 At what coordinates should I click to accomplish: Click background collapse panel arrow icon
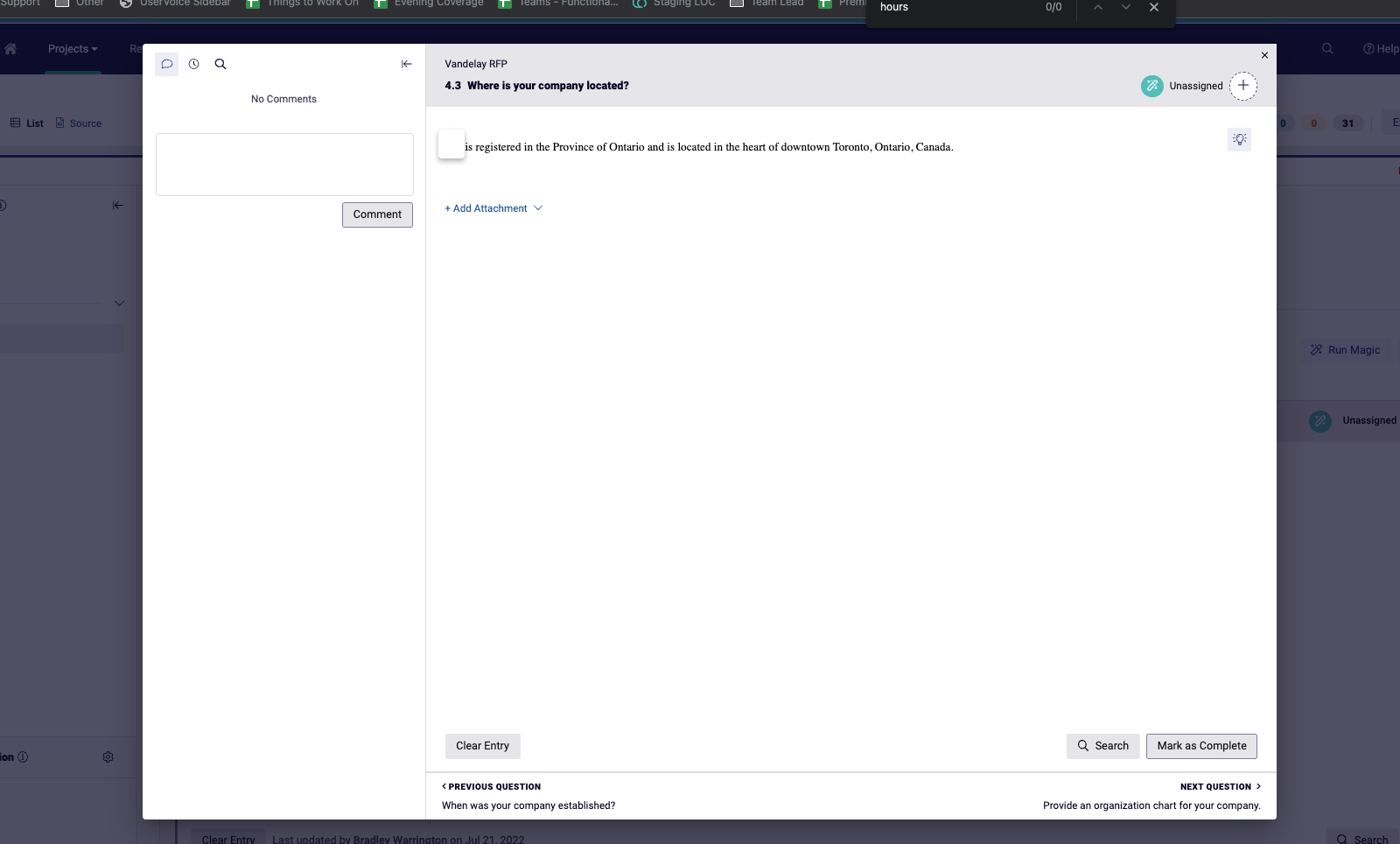pyautogui.click(x=117, y=205)
